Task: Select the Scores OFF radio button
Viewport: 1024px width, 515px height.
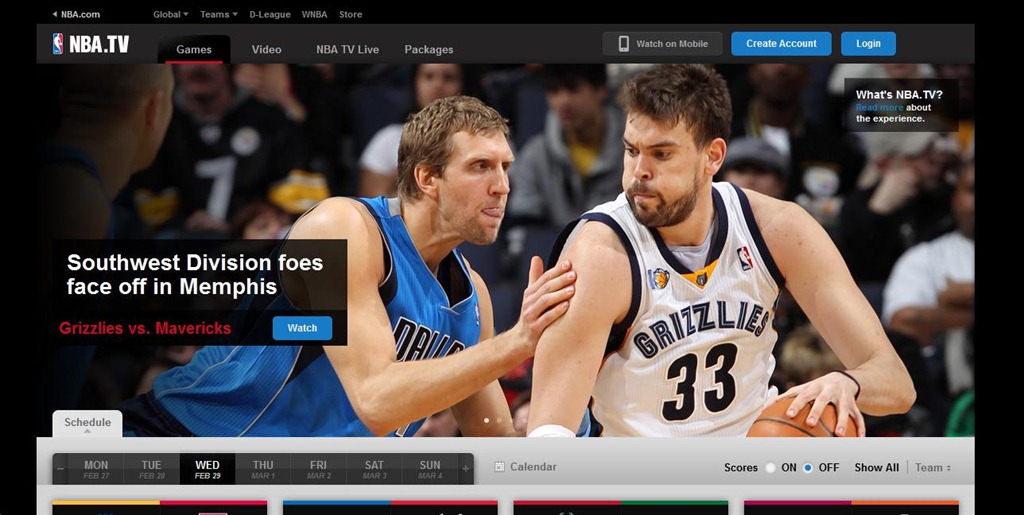Action: 808,467
